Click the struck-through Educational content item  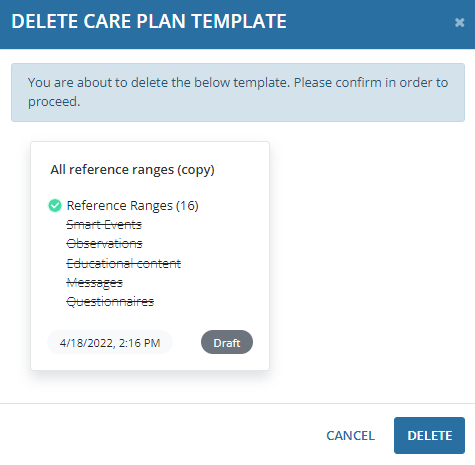(124, 263)
